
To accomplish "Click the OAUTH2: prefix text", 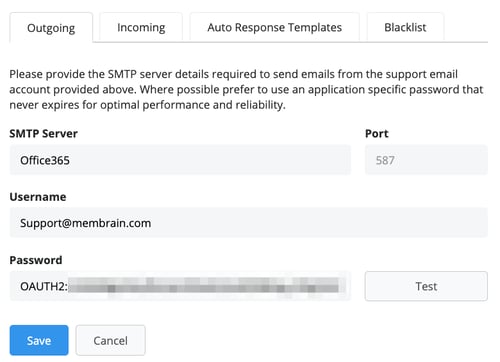I will click(44, 286).
